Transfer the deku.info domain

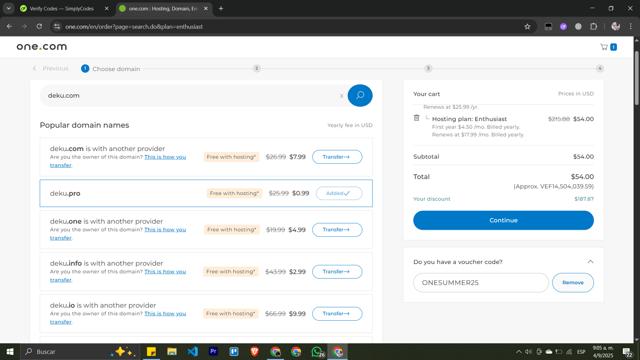337,271
